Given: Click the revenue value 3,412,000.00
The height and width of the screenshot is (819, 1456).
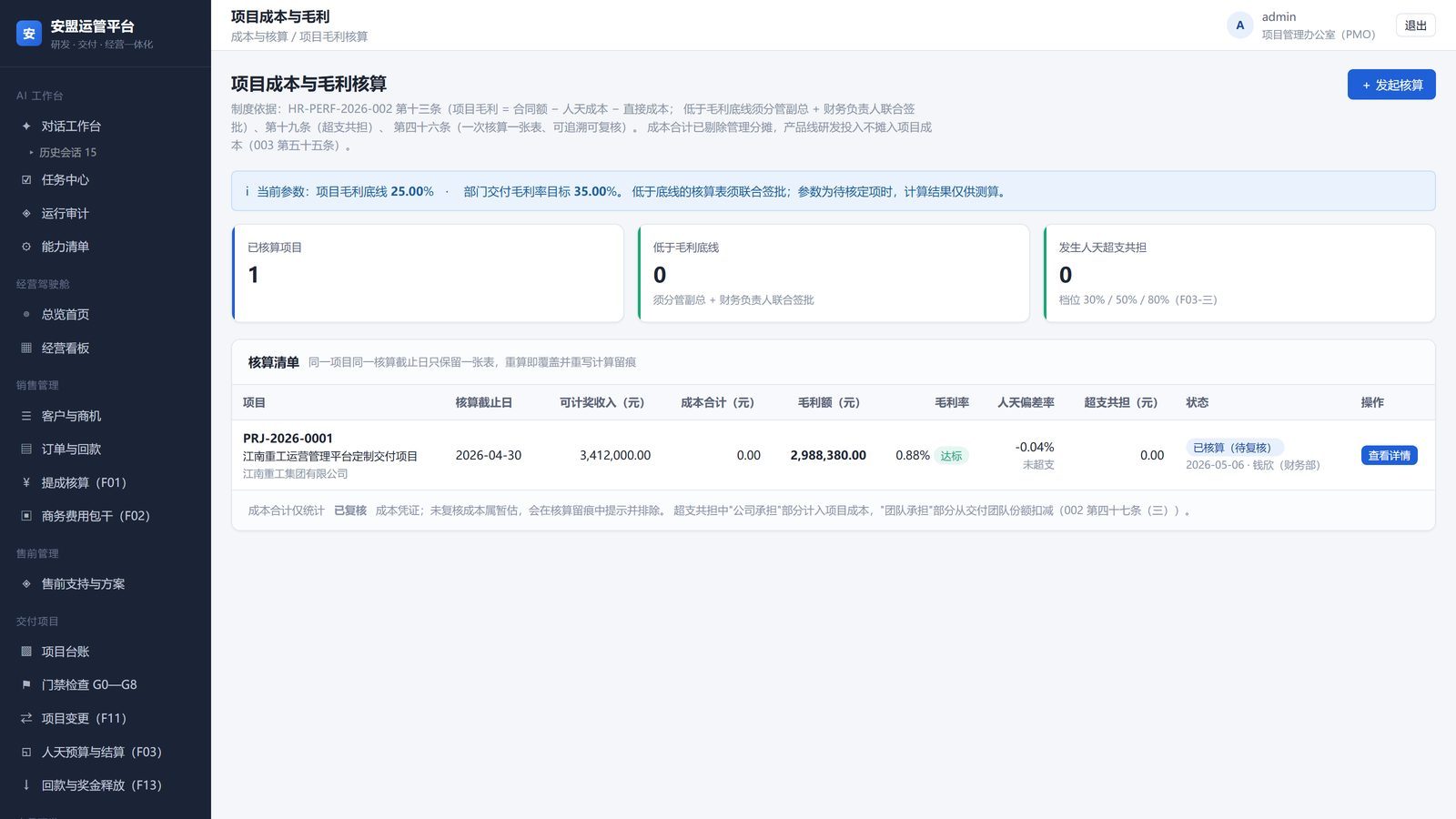Looking at the screenshot, I should pos(615,455).
